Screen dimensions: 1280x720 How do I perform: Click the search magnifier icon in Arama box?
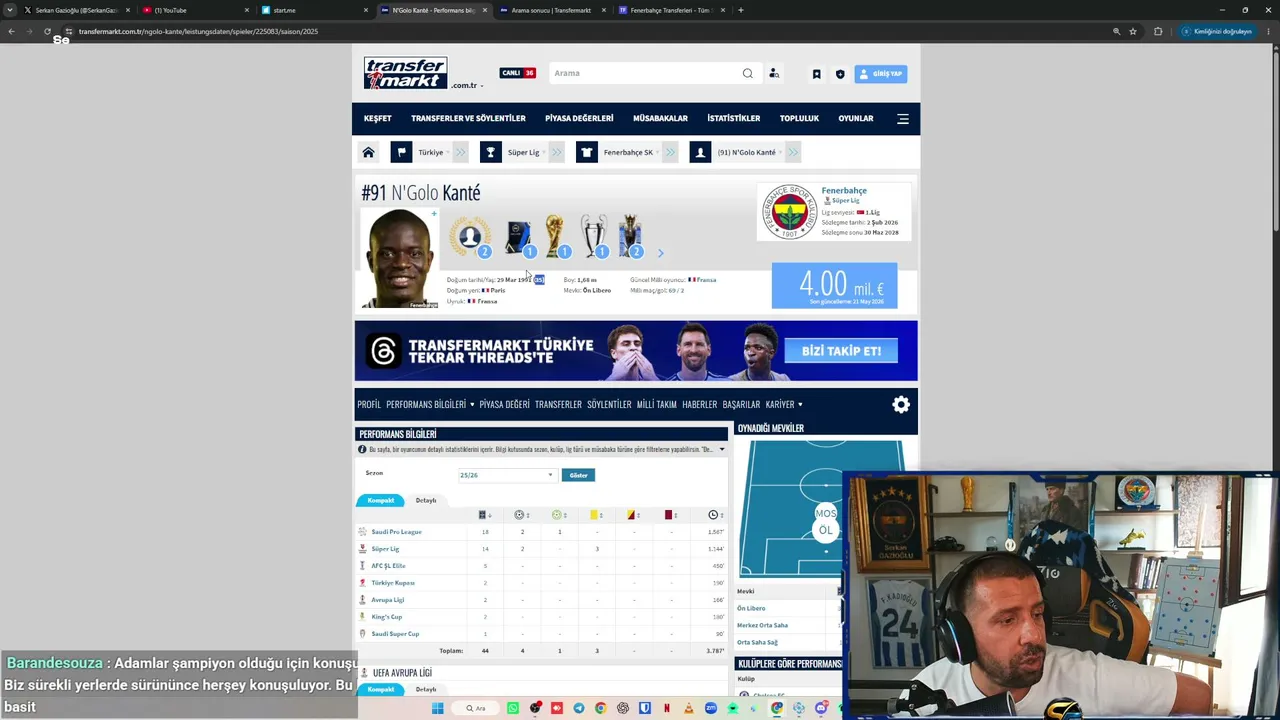click(x=747, y=73)
